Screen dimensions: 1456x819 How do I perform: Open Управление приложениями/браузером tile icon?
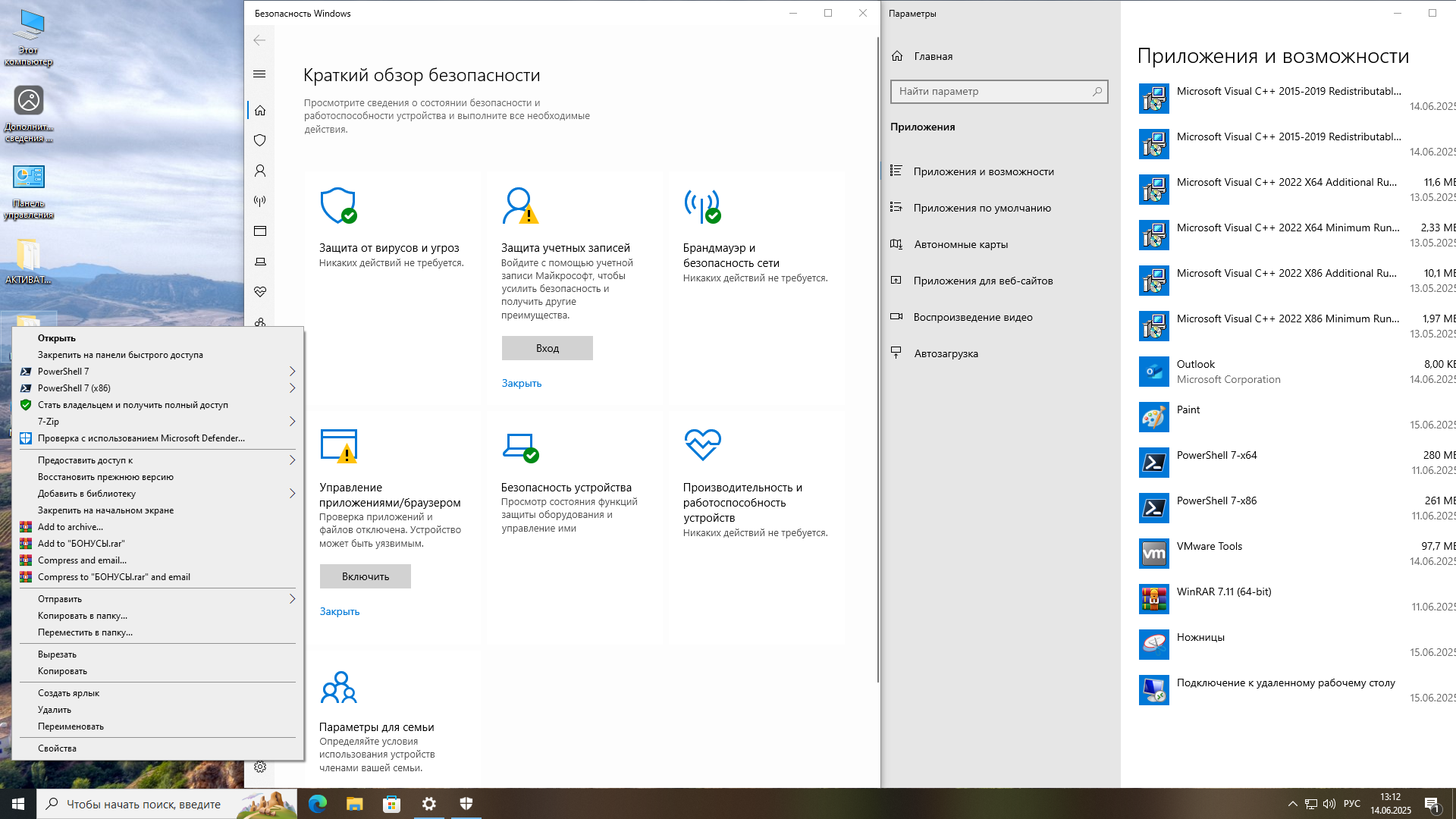click(x=339, y=445)
